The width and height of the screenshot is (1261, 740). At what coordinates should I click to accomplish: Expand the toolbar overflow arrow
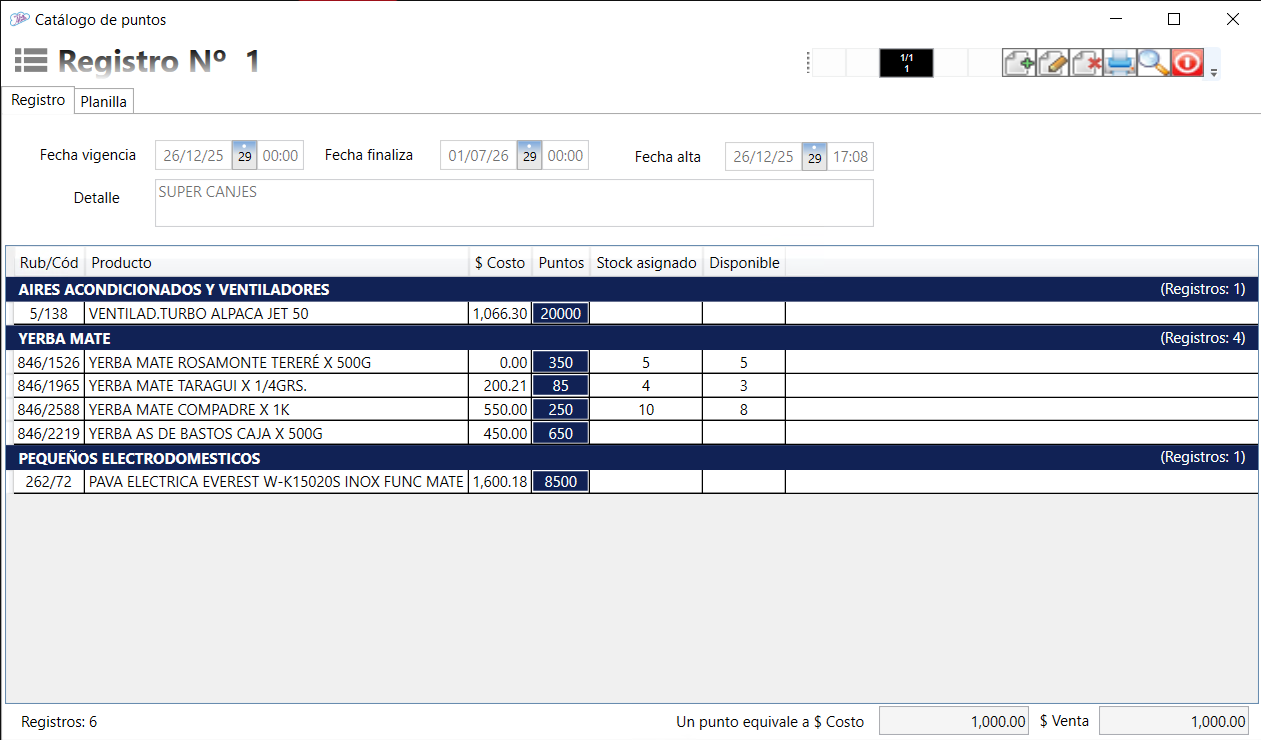point(1214,73)
